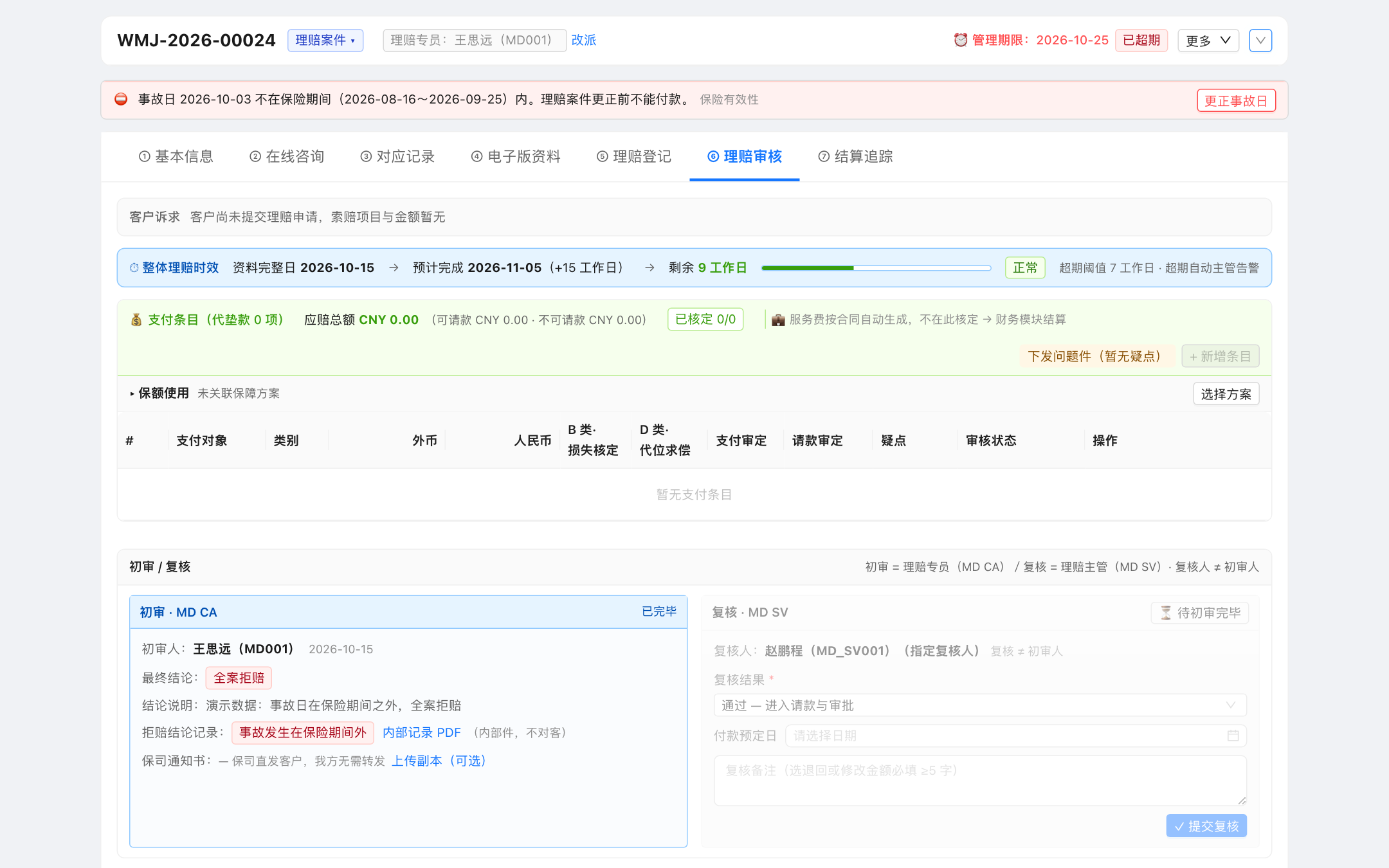The width and height of the screenshot is (1389, 868).
Task: Click the blue chevron-down collapse button
Action: click(1260, 41)
